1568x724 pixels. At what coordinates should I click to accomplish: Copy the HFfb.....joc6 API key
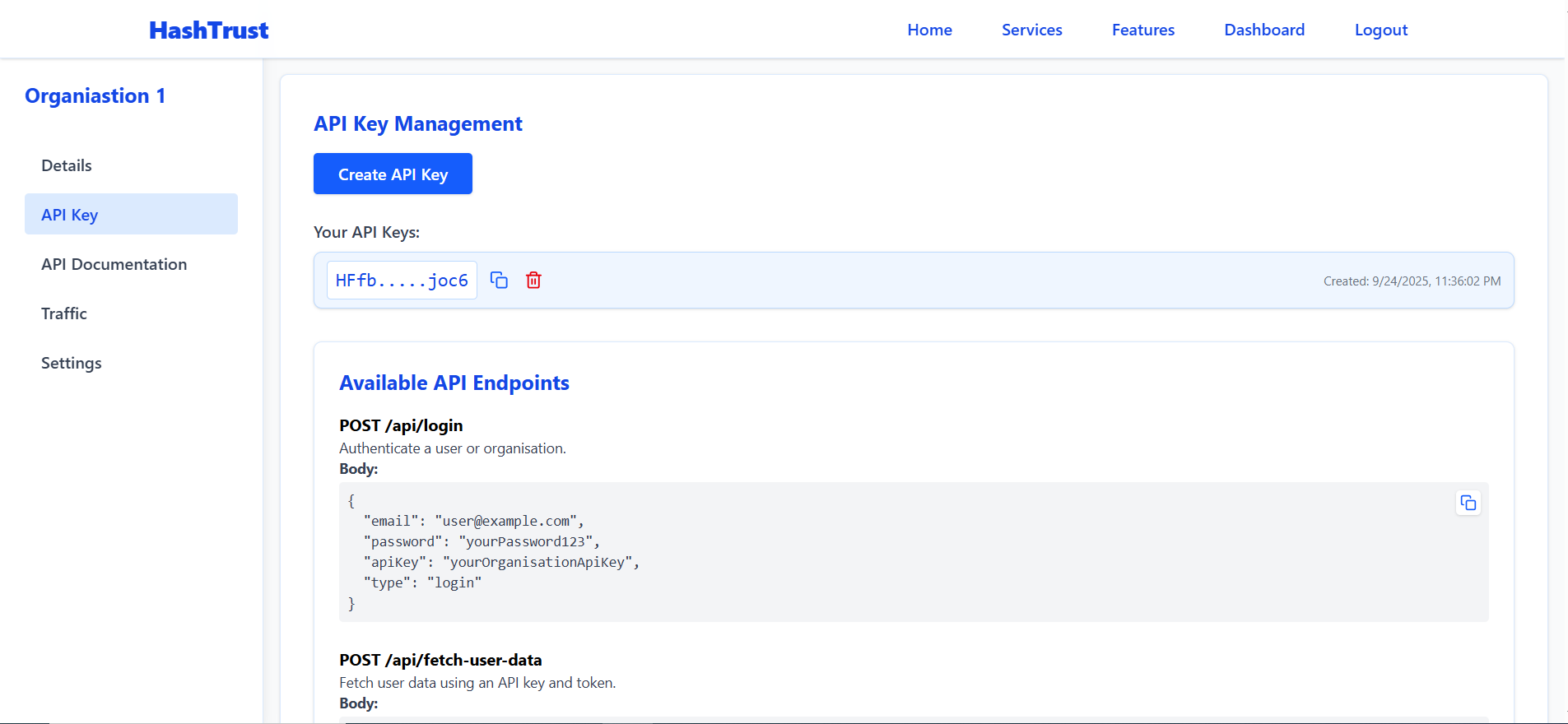pyautogui.click(x=499, y=281)
